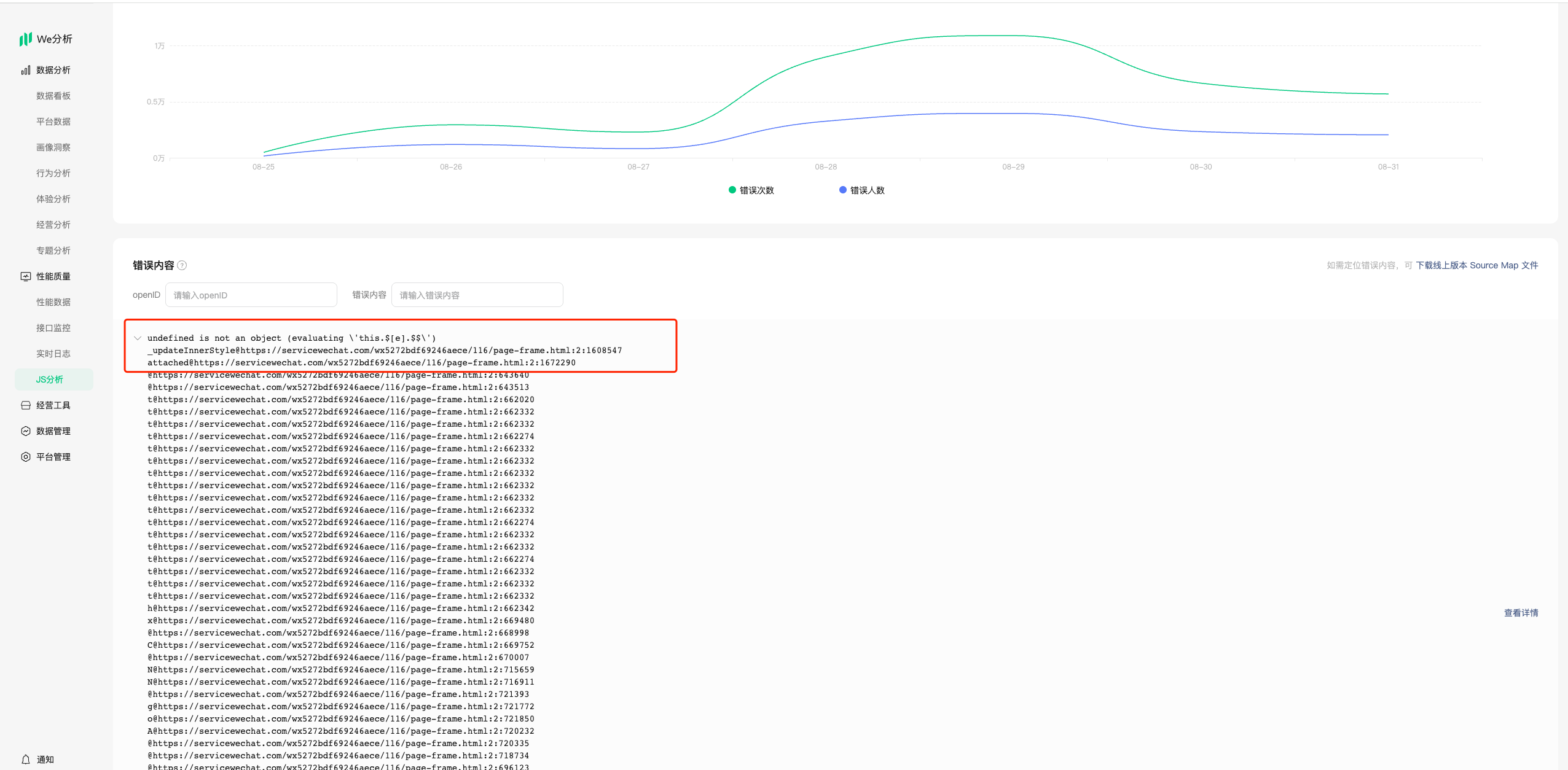Click the 数据分析 bar chart icon
1568x770 pixels.
[x=26, y=70]
